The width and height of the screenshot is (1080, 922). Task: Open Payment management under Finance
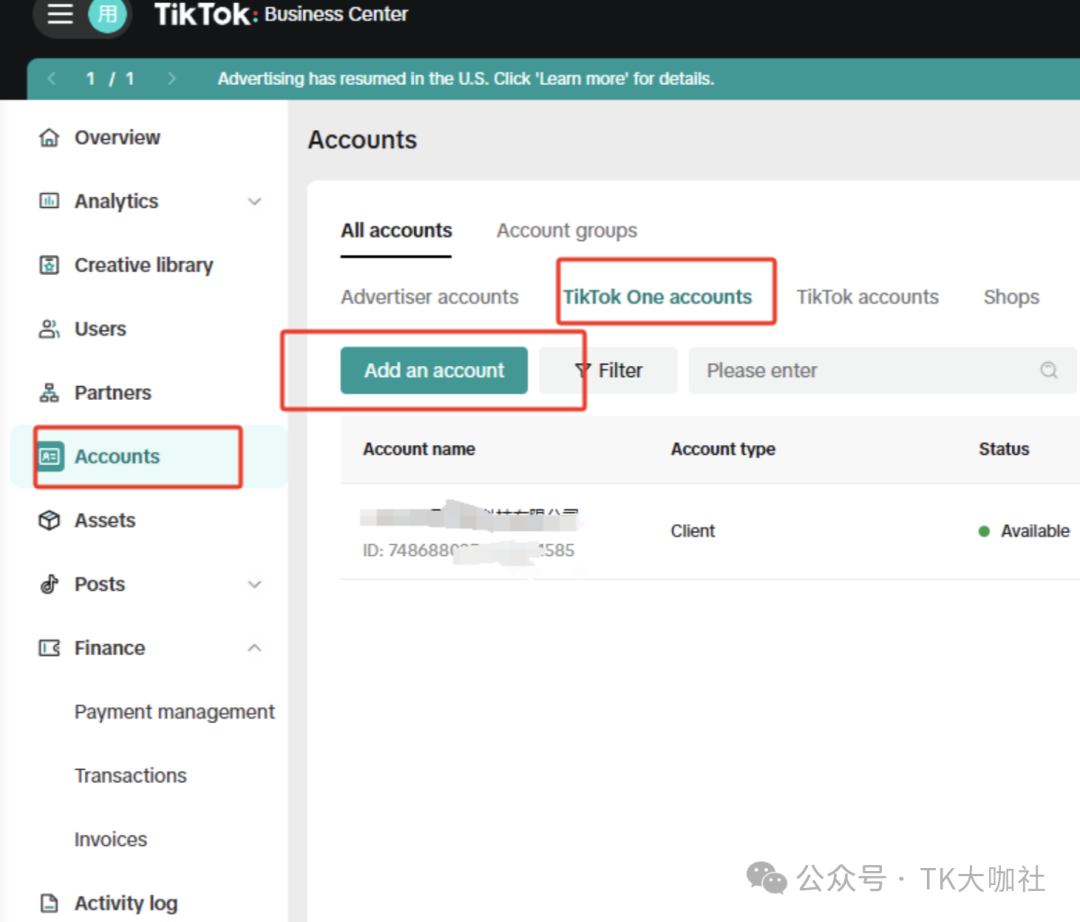pos(174,712)
